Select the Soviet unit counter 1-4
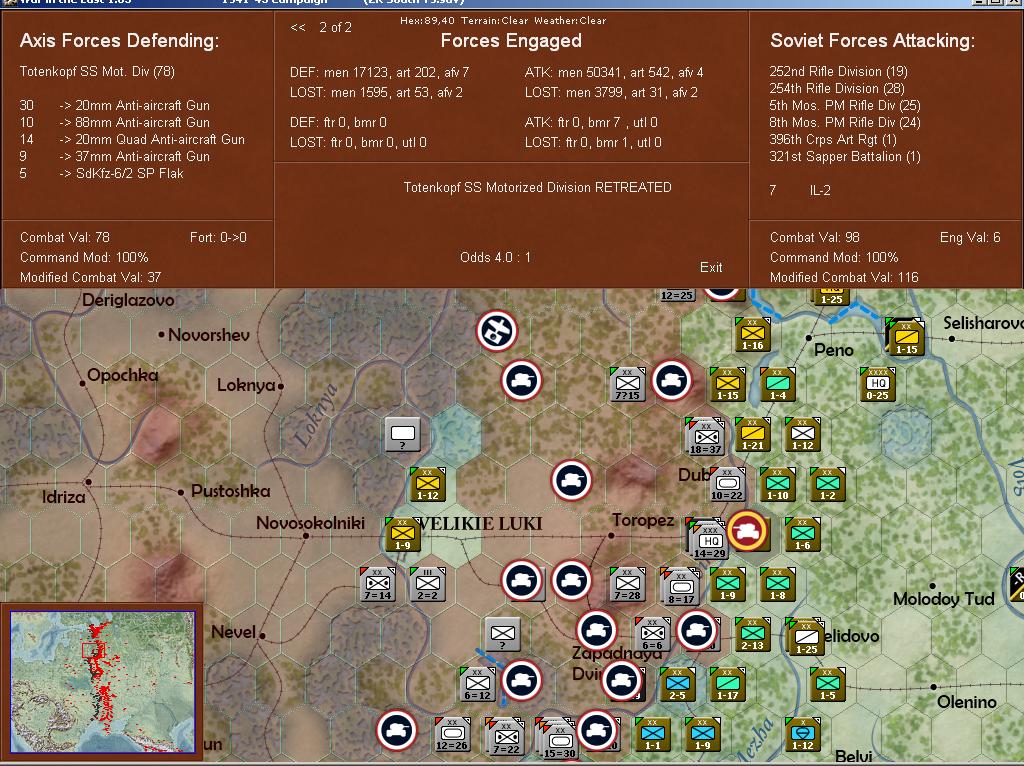The height and width of the screenshot is (766, 1024). tap(777, 384)
